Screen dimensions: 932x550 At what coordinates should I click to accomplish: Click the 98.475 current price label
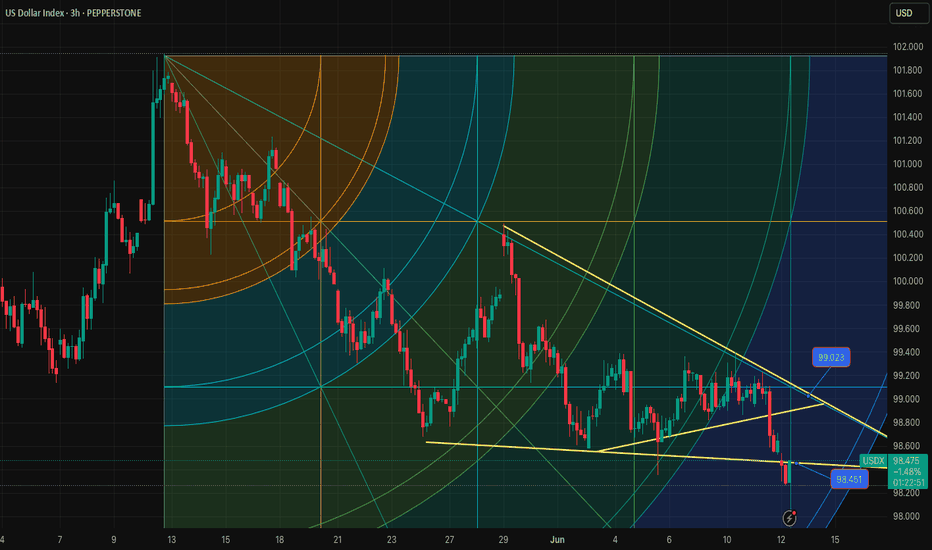pyautogui.click(x=906, y=461)
